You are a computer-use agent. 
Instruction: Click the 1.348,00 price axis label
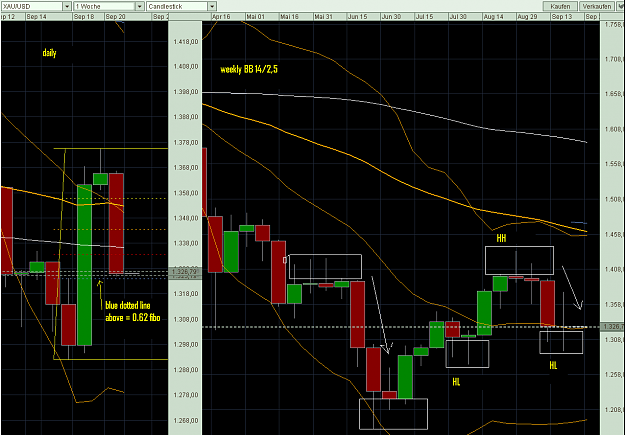[186, 218]
